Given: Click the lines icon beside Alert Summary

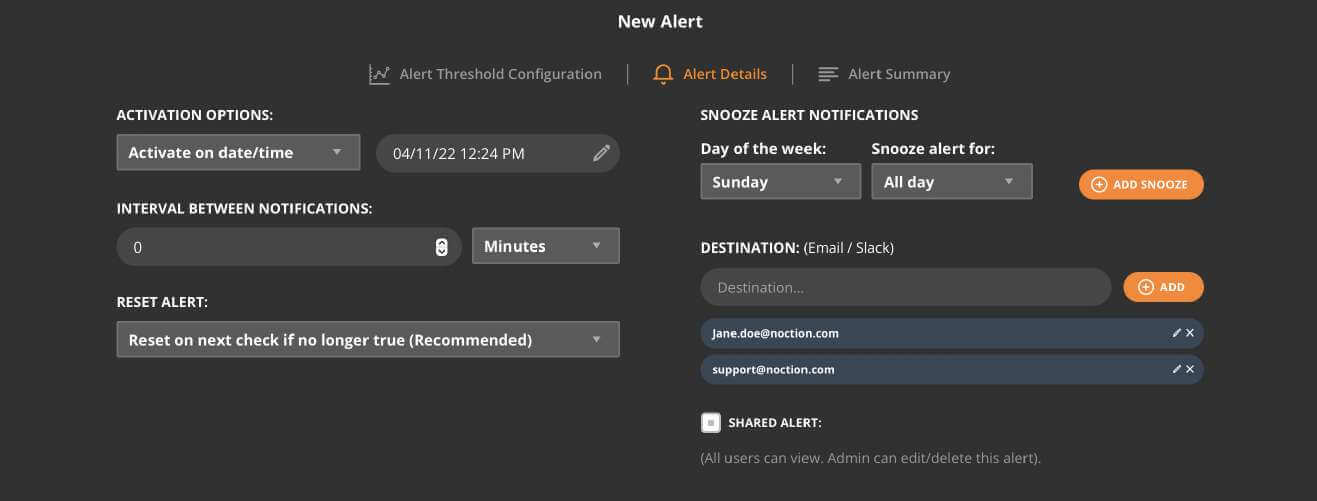Looking at the screenshot, I should pyautogui.click(x=828, y=74).
